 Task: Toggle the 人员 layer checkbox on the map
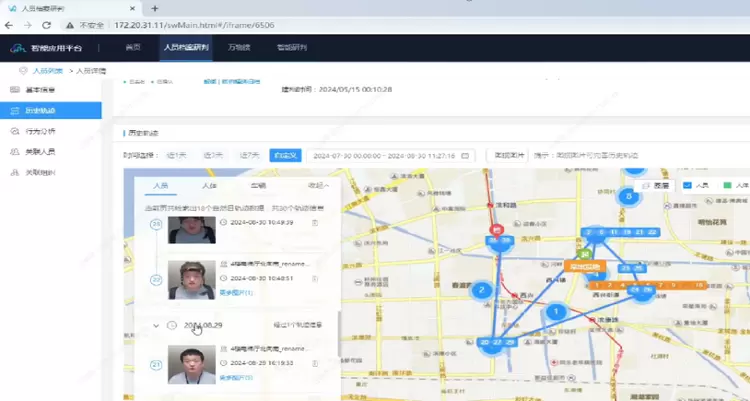(687, 186)
